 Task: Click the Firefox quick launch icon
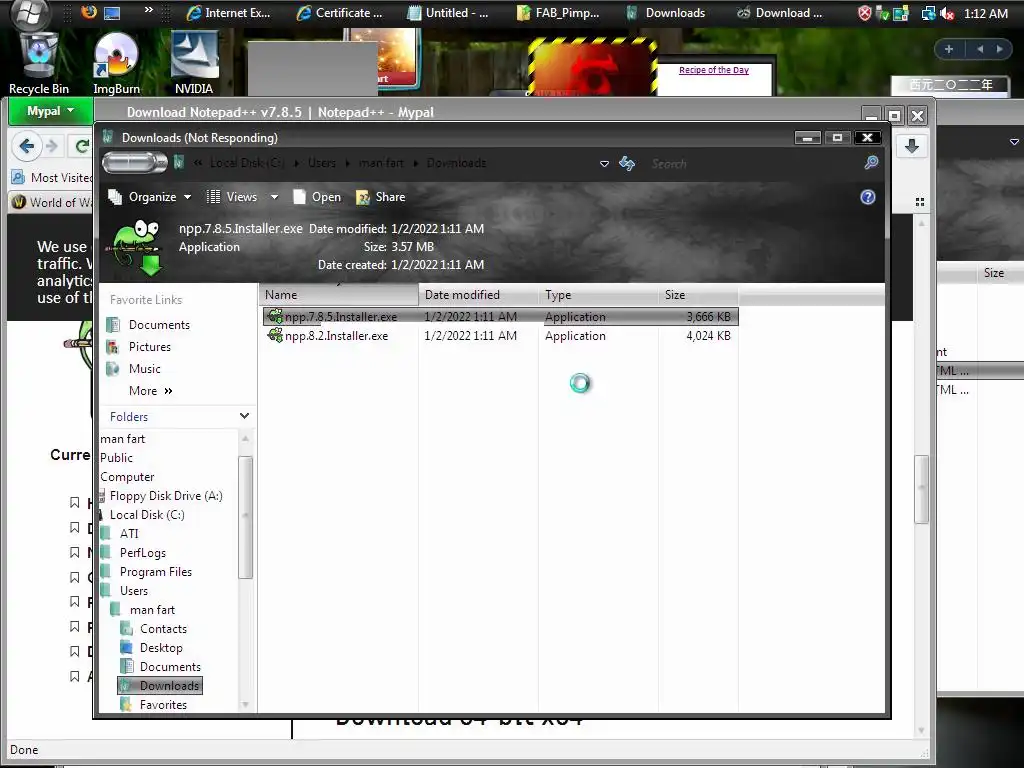[x=88, y=12]
